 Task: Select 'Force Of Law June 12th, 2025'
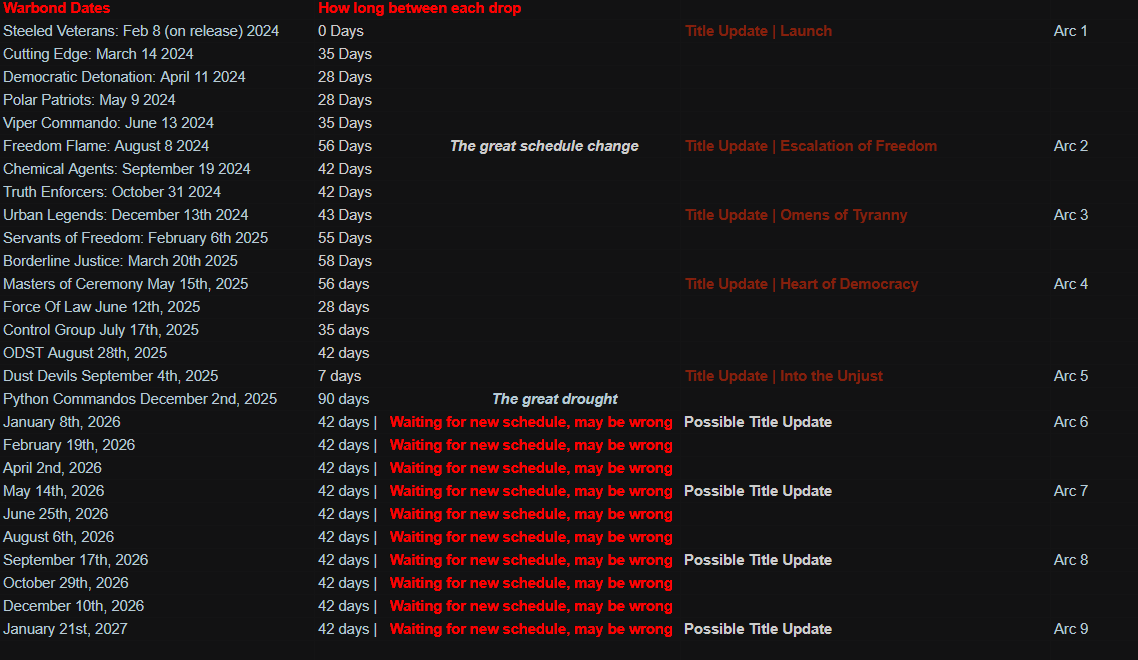[102, 307]
